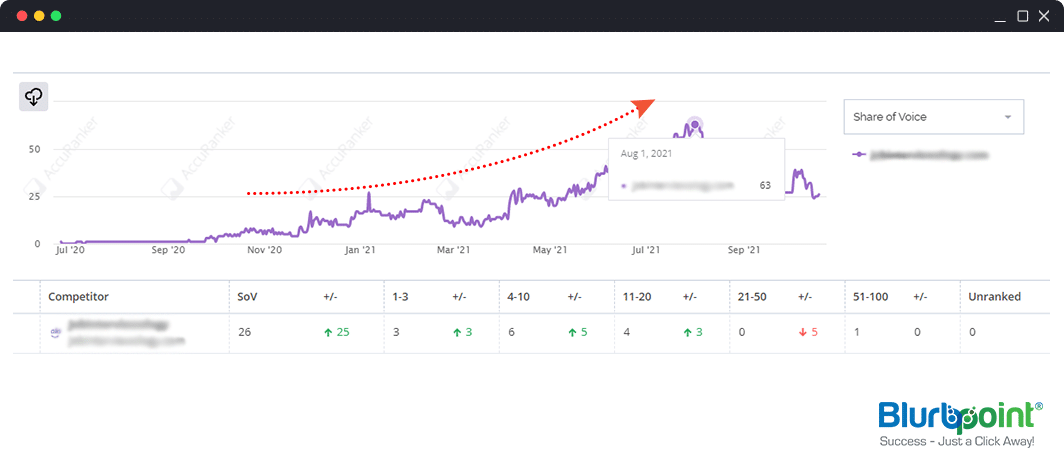Screen dimensions: 1064x469
Task: Toggle the purple series in chart legend
Action: 920,156
